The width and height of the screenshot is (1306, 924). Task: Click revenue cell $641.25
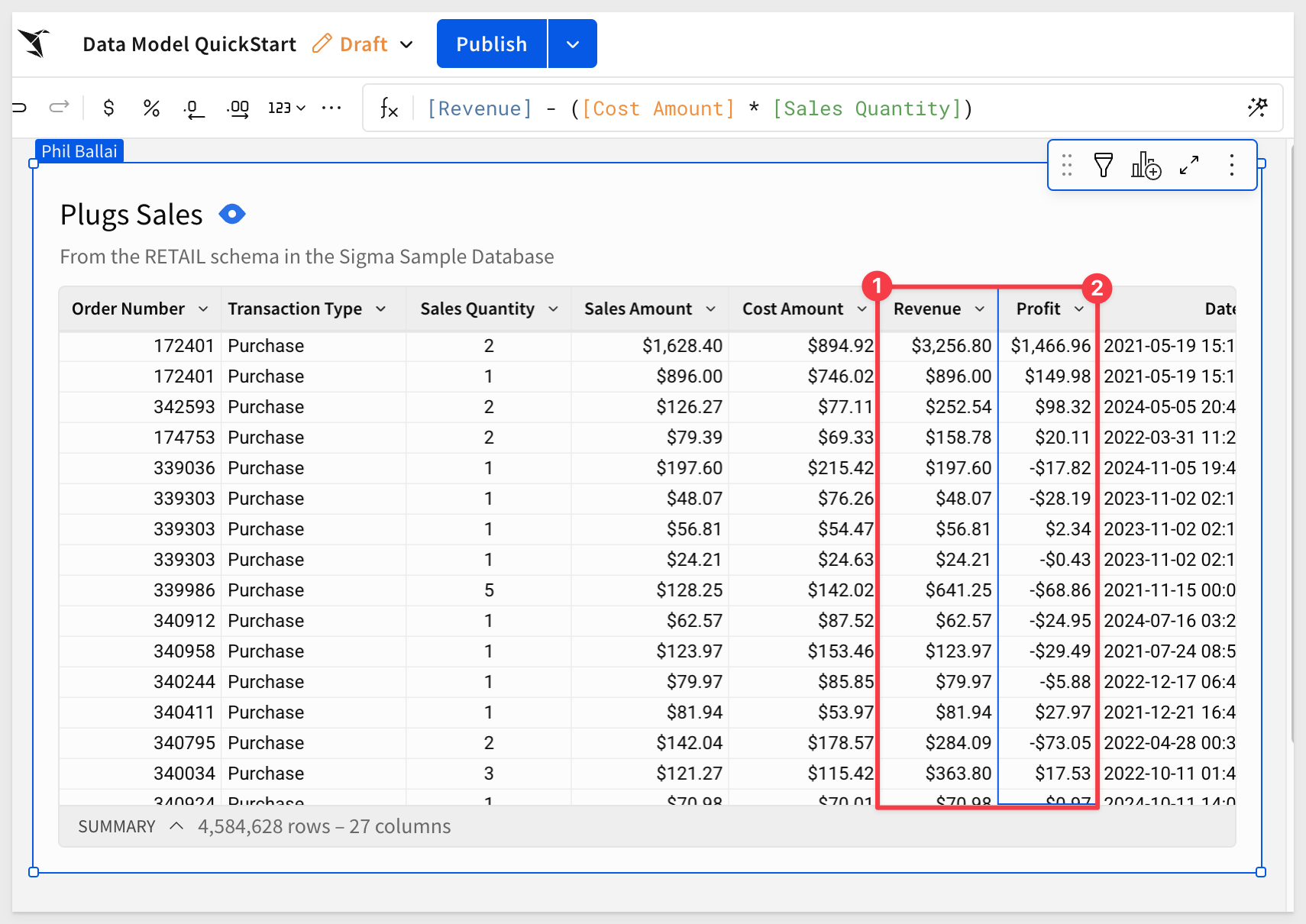(939, 590)
